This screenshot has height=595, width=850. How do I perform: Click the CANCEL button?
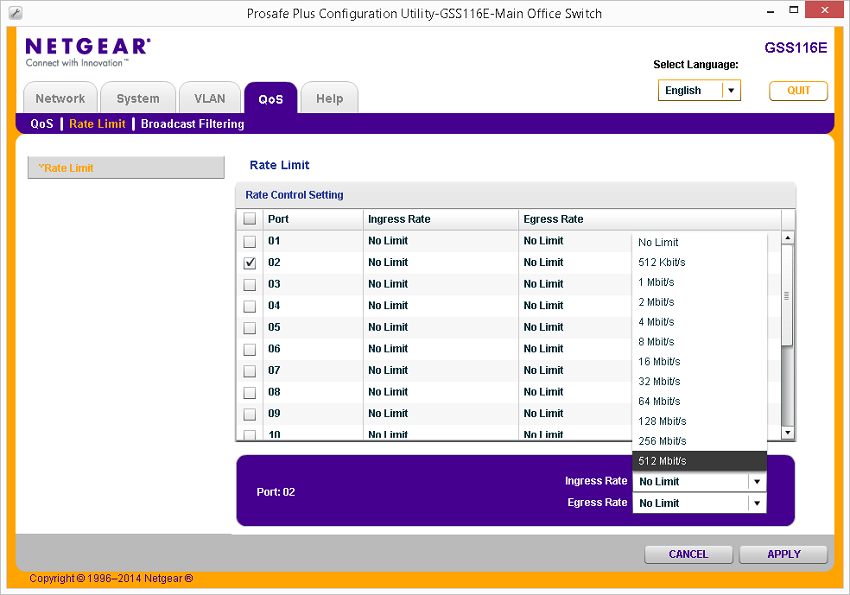click(x=688, y=554)
